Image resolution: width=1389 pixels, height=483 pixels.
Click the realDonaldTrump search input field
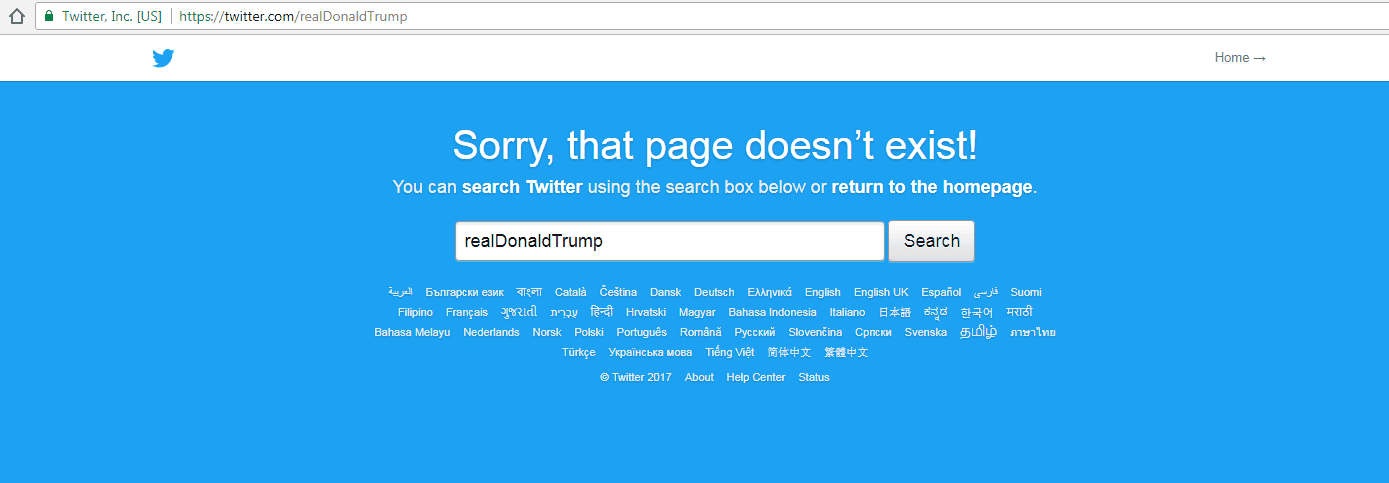[x=670, y=241]
